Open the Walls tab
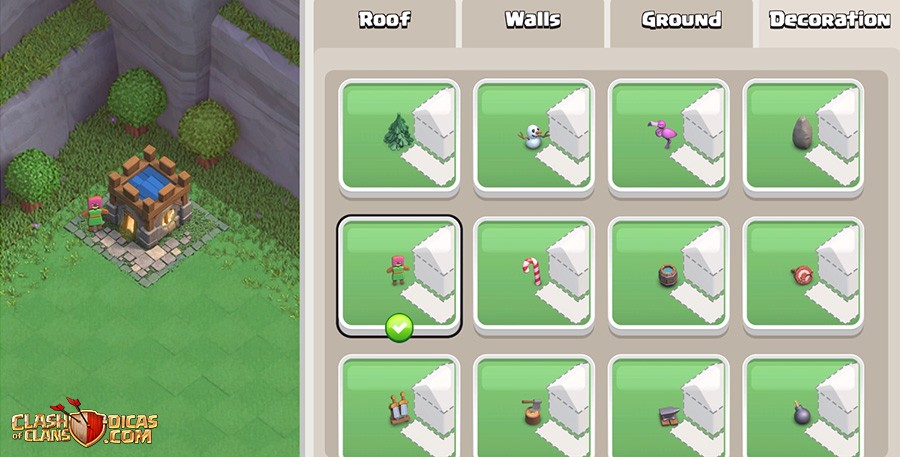The image size is (900, 457). [x=533, y=20]
